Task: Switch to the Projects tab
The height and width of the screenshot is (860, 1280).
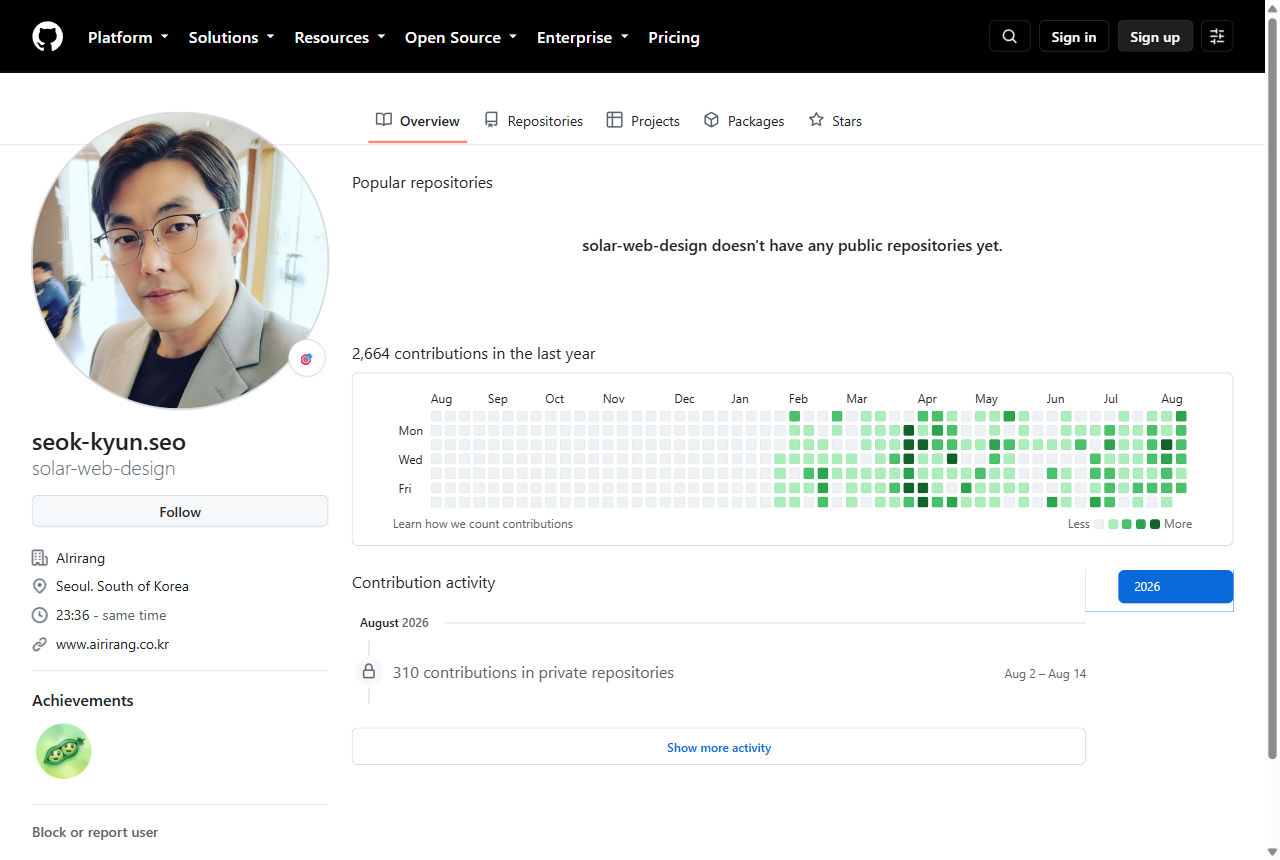Action: point(643,121)
